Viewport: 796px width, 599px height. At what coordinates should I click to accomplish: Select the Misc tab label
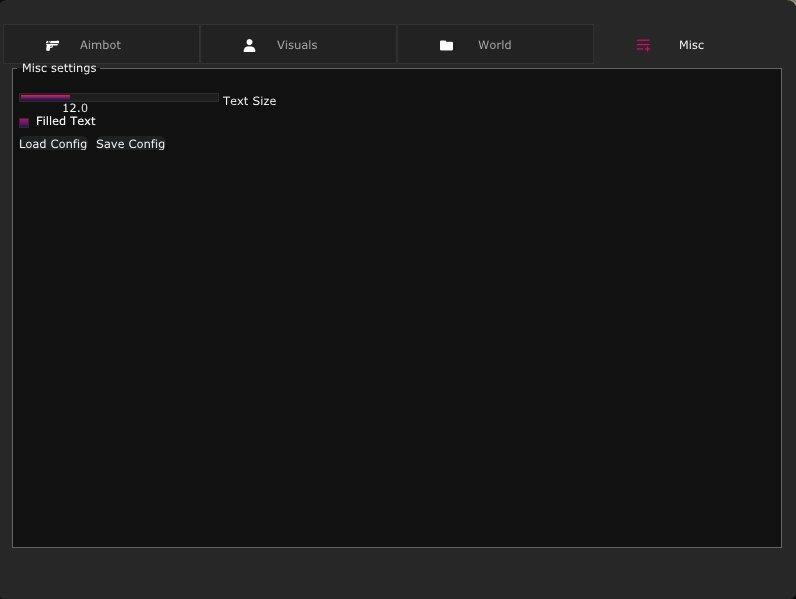[x=691, y=45]
